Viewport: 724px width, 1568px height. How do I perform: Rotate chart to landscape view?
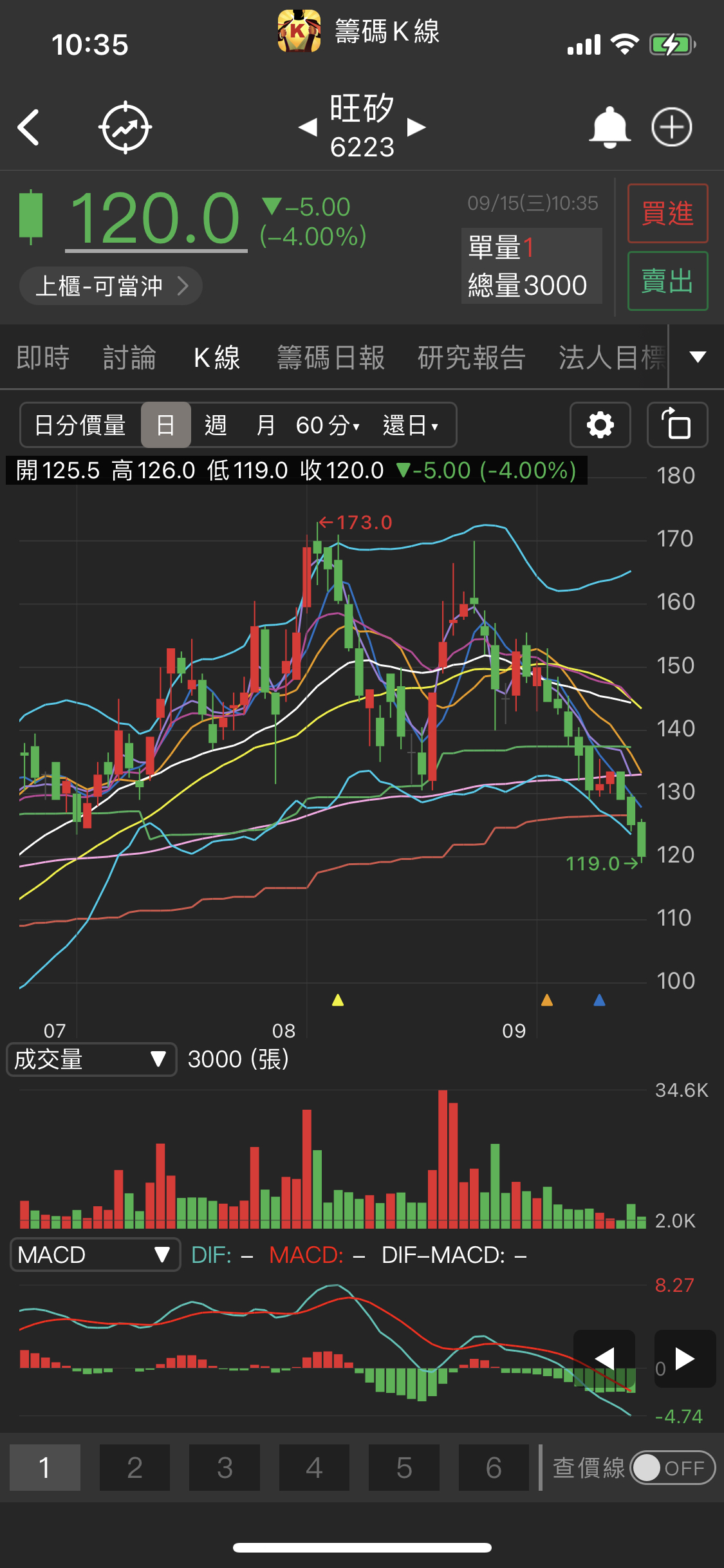677,425
